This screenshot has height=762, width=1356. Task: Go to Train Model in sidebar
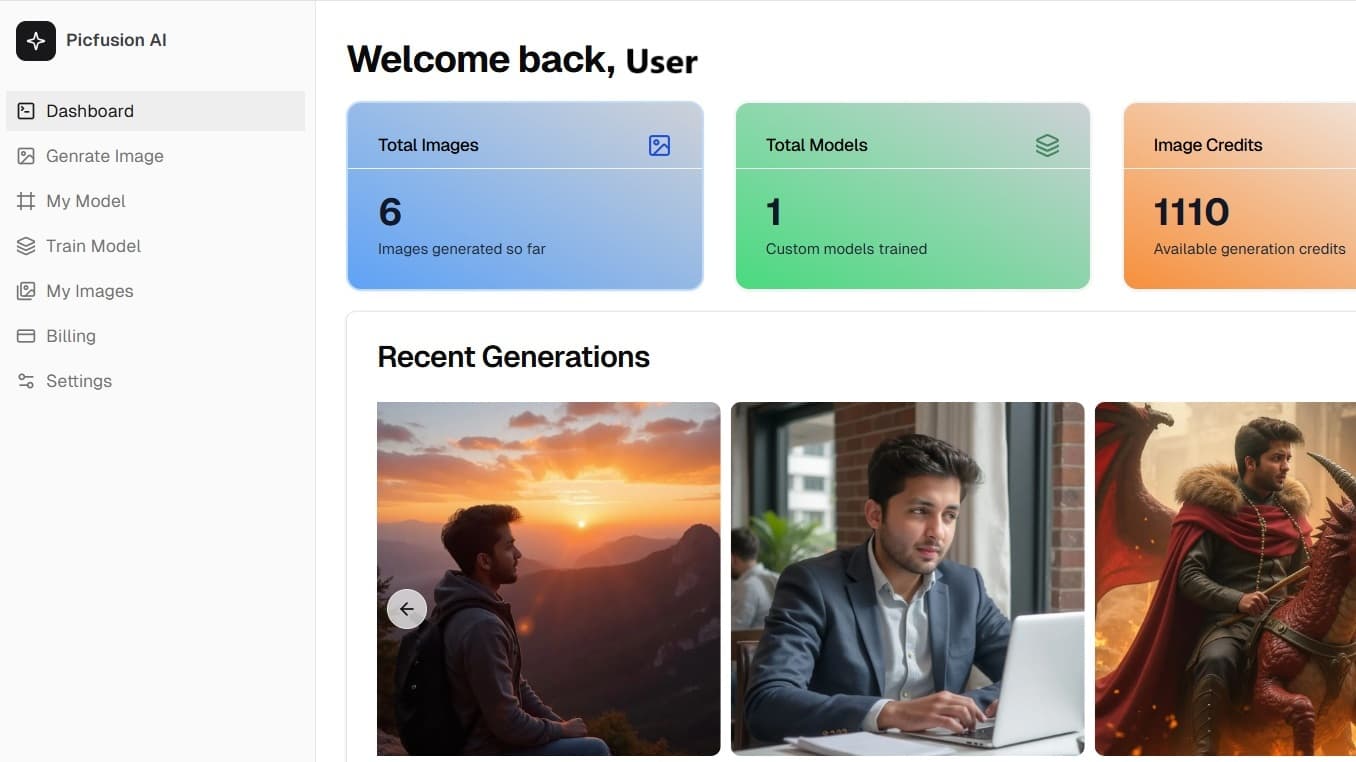(93, 246)
